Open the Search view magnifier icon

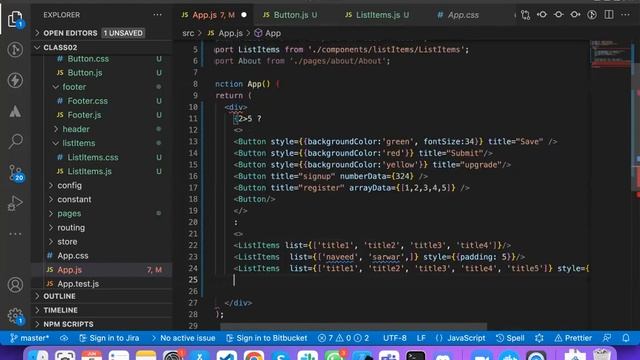tap(15, 141)
